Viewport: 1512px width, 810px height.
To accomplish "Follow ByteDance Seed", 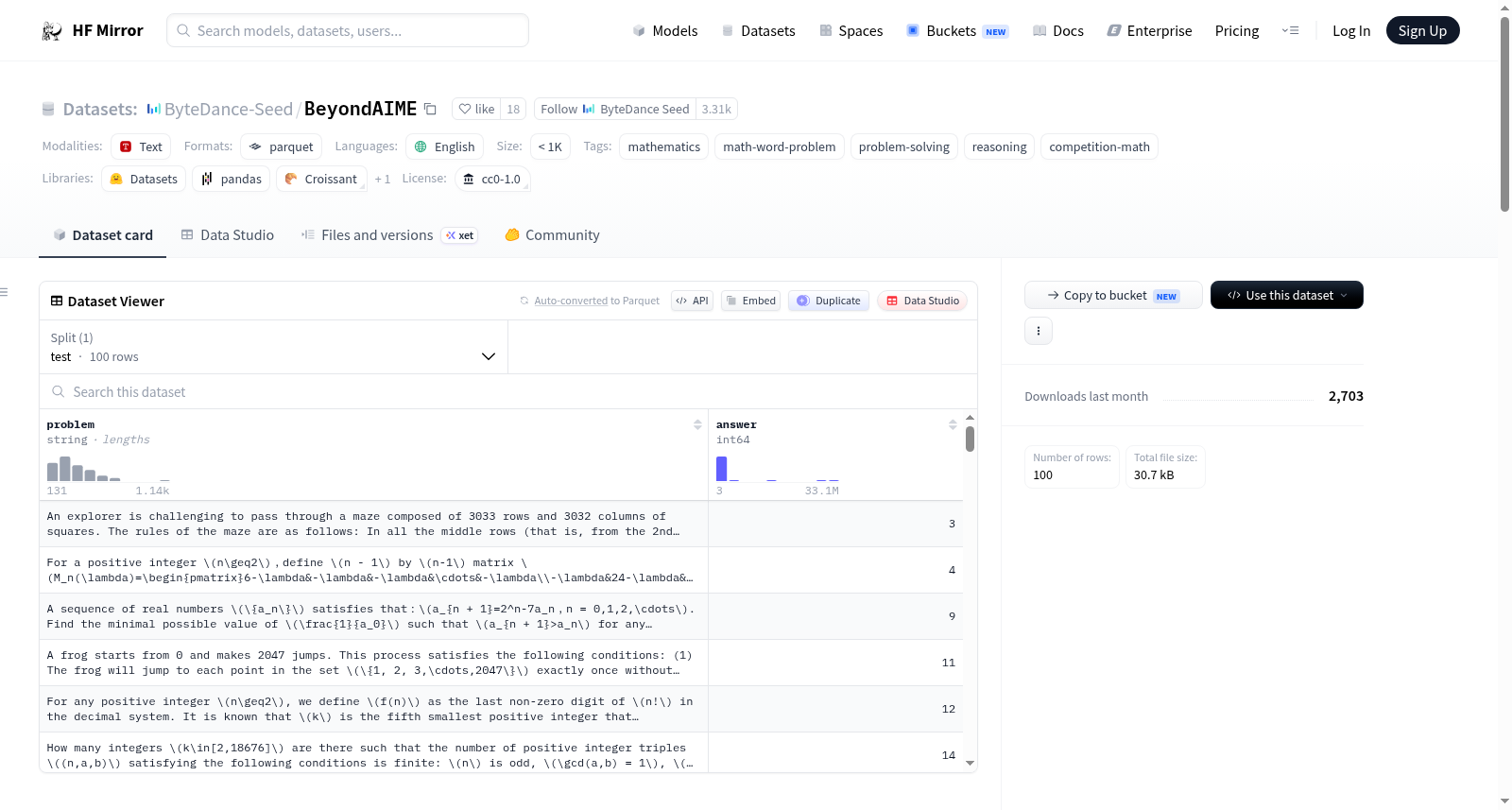I will tap(615, 109).
